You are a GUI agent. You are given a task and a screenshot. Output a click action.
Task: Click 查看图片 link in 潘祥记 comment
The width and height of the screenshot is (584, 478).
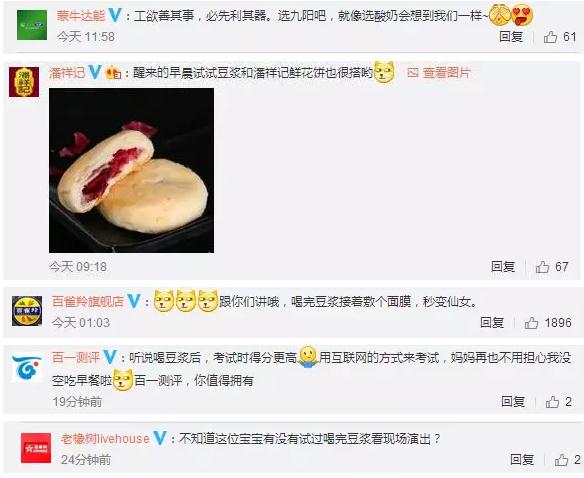[x=439, y=73]
